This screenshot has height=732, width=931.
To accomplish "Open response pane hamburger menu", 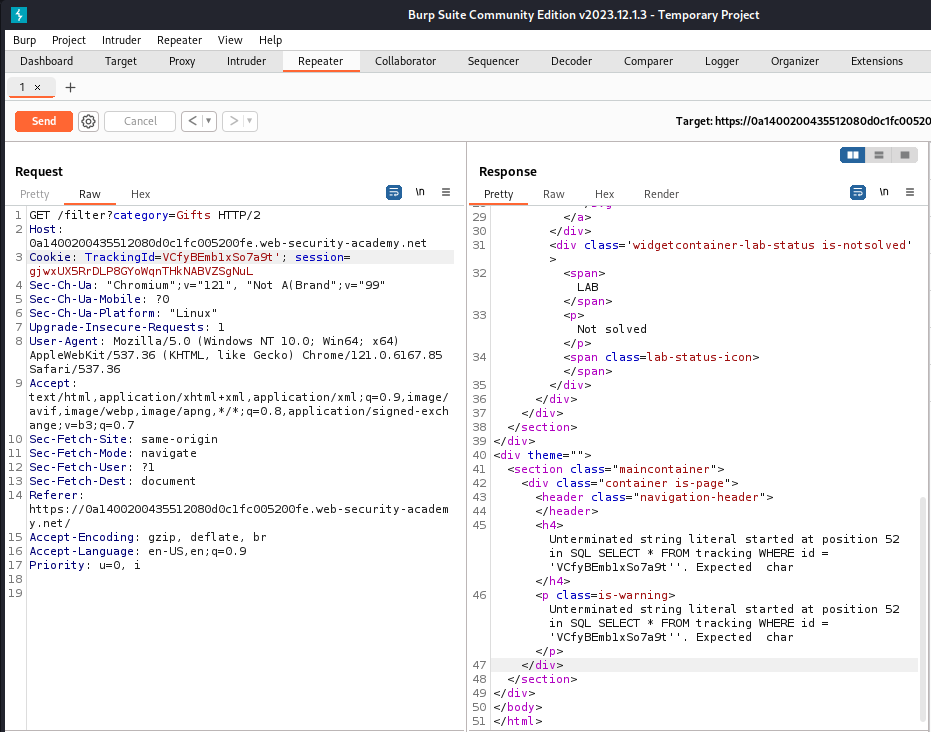I will [910, 192].
